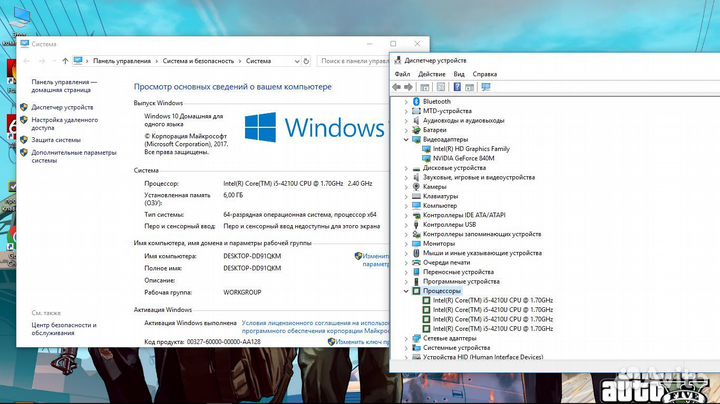Click Система и безопасность breadcrumb

pos(198,61)
